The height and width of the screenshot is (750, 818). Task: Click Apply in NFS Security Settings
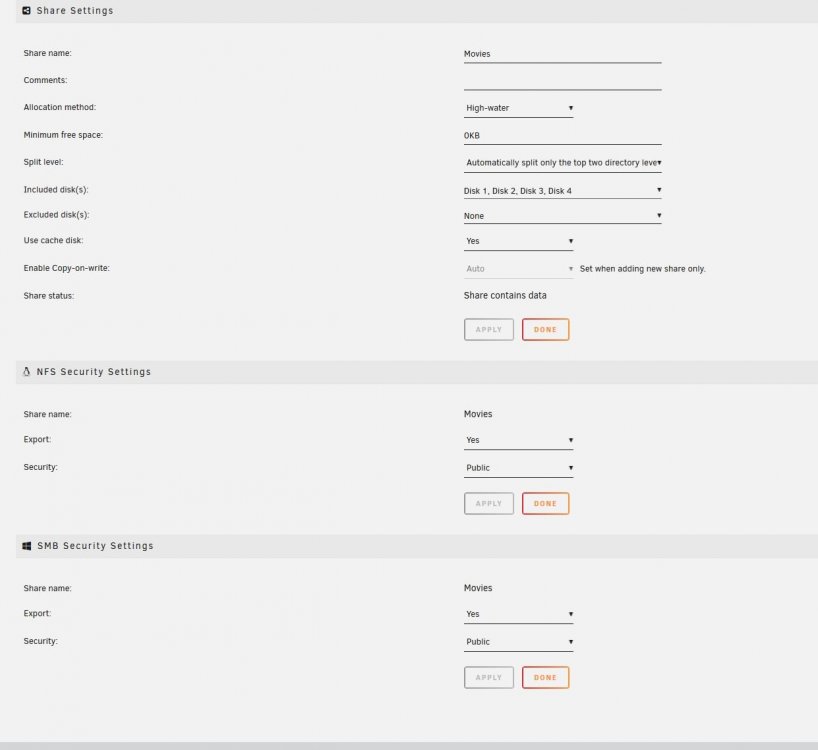coord(489,504)
